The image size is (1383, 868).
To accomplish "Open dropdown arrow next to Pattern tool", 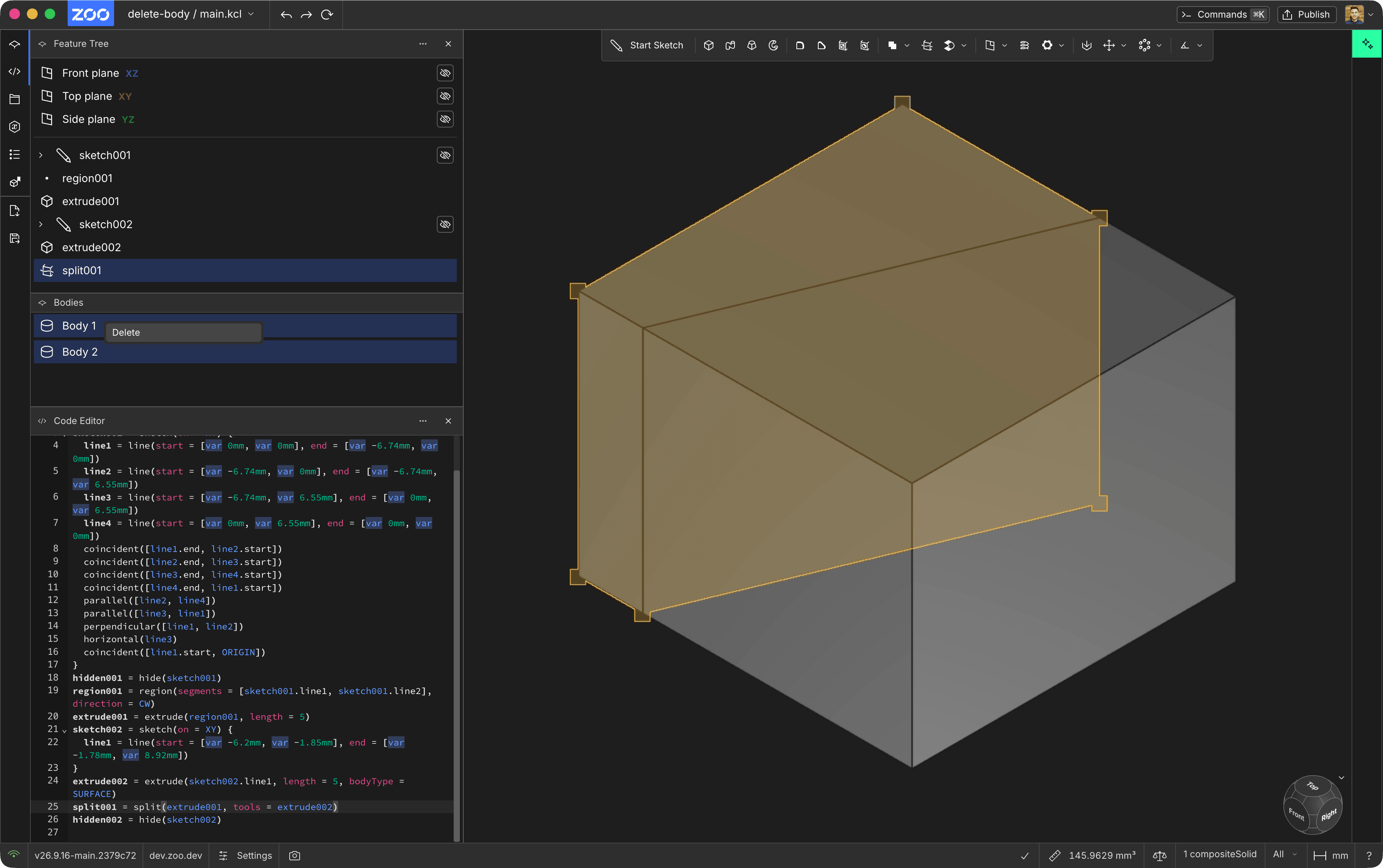I will click(1159, 45).
